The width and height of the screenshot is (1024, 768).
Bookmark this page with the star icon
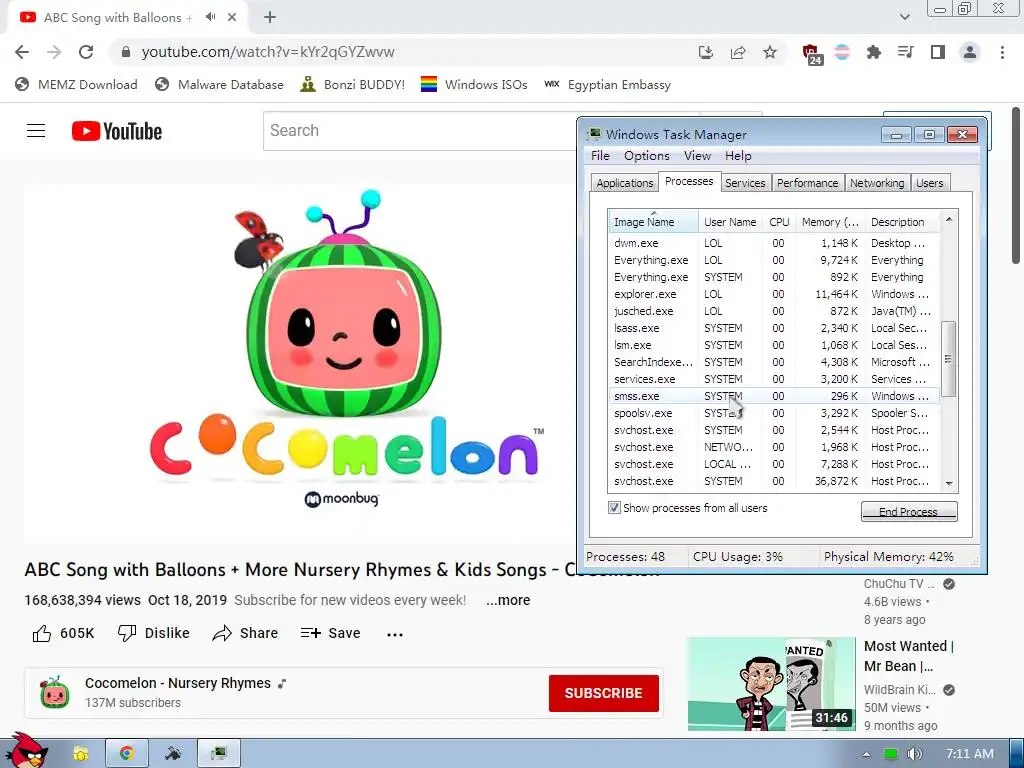pos(770,52)
